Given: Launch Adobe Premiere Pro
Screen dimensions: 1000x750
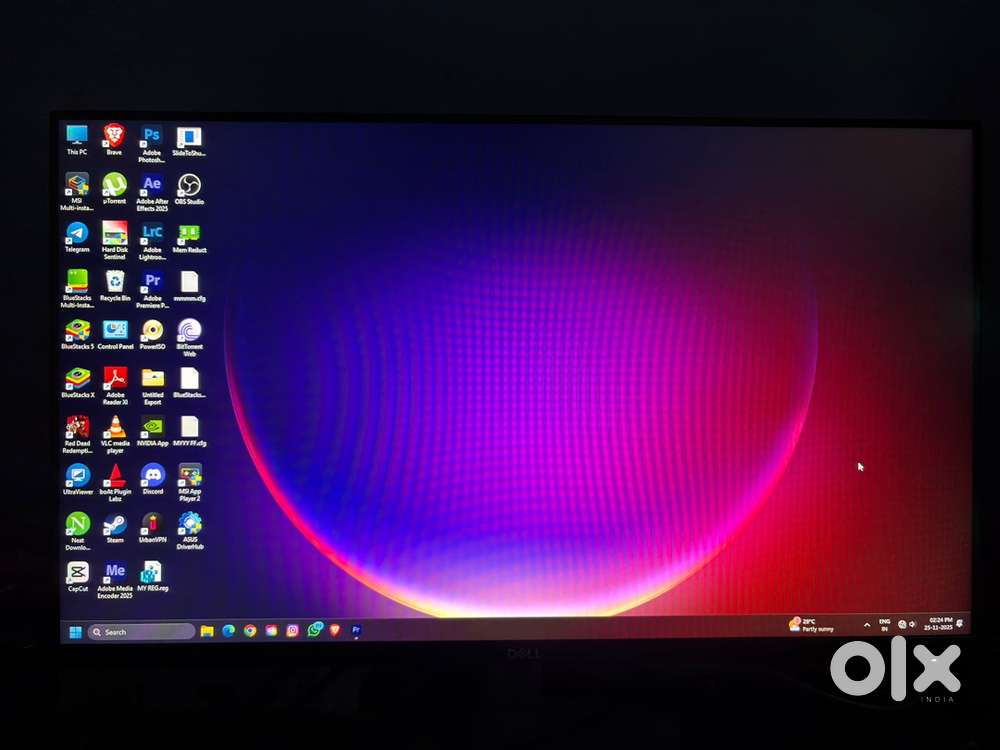Looking at the screenshot, I should coord(151,280).
